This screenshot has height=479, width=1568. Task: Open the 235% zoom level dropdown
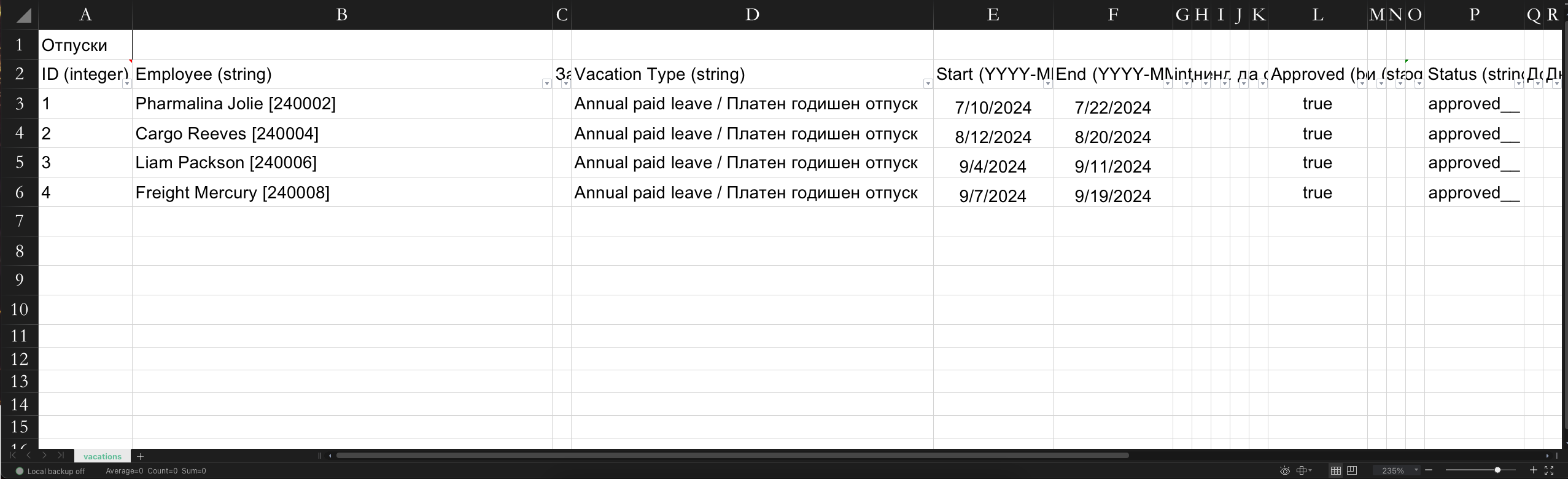1416,470
